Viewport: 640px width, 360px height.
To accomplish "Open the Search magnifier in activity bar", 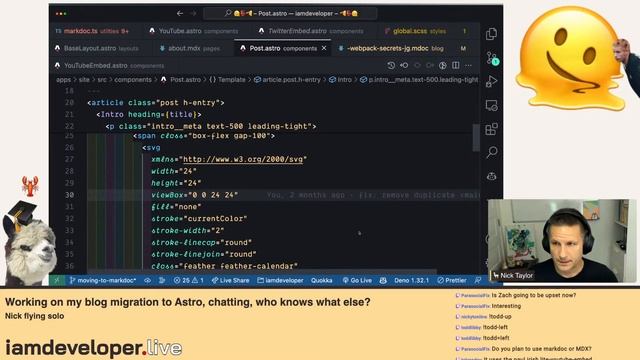I will (x=491, y=152).
